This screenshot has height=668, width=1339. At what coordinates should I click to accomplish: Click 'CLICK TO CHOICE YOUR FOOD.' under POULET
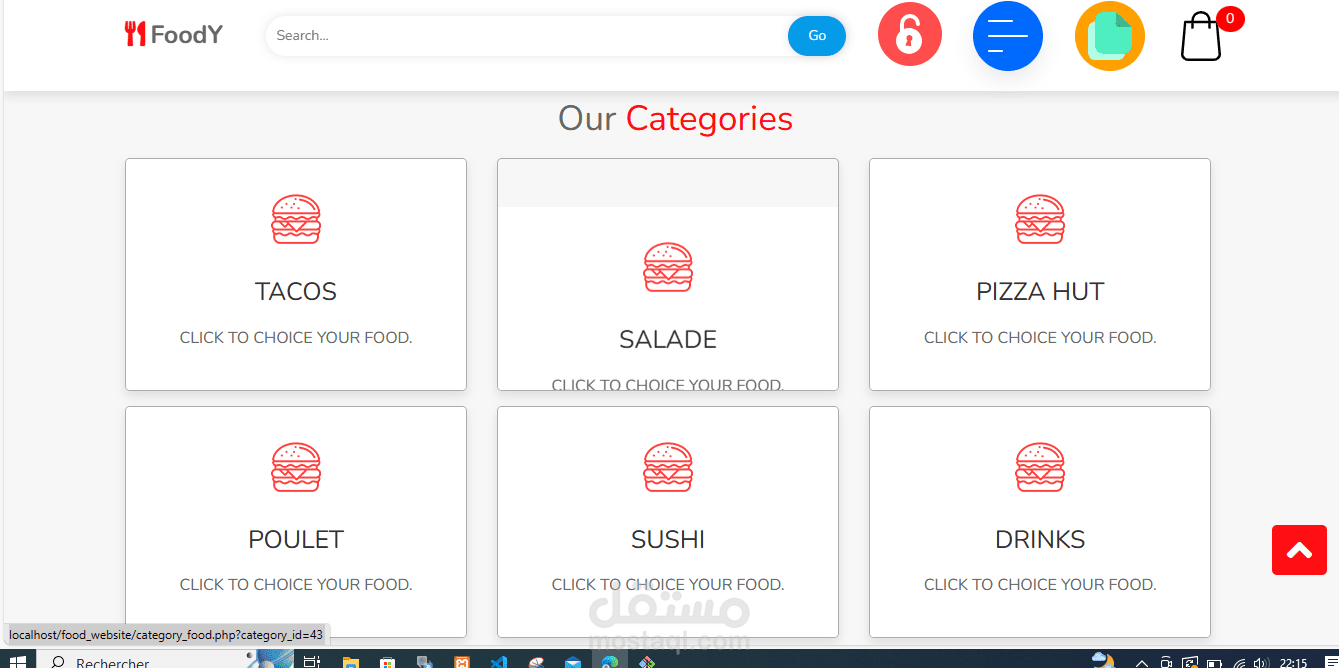[x=296, y=585]
